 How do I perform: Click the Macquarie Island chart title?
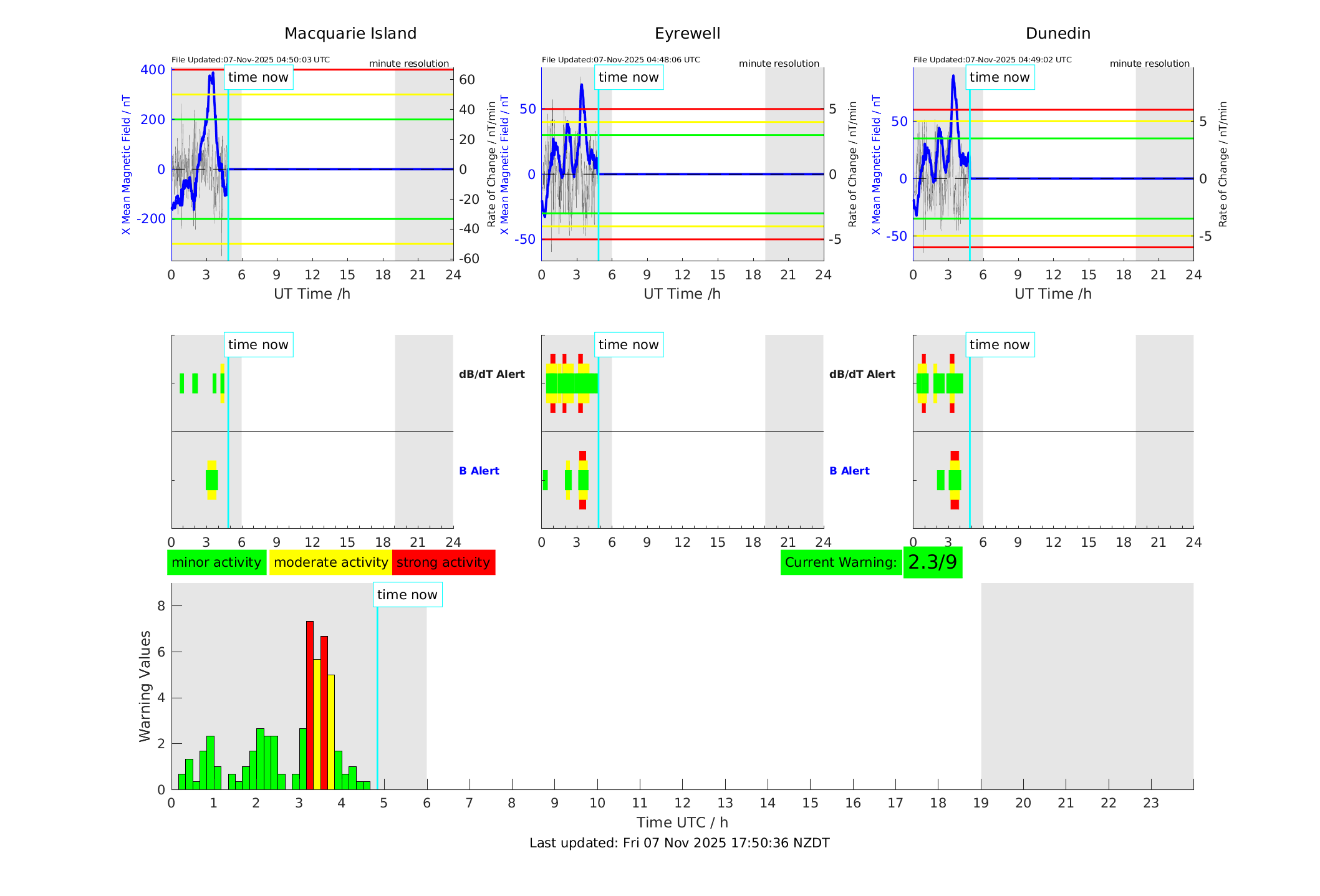pyautogui.click(x=350, y=34)
